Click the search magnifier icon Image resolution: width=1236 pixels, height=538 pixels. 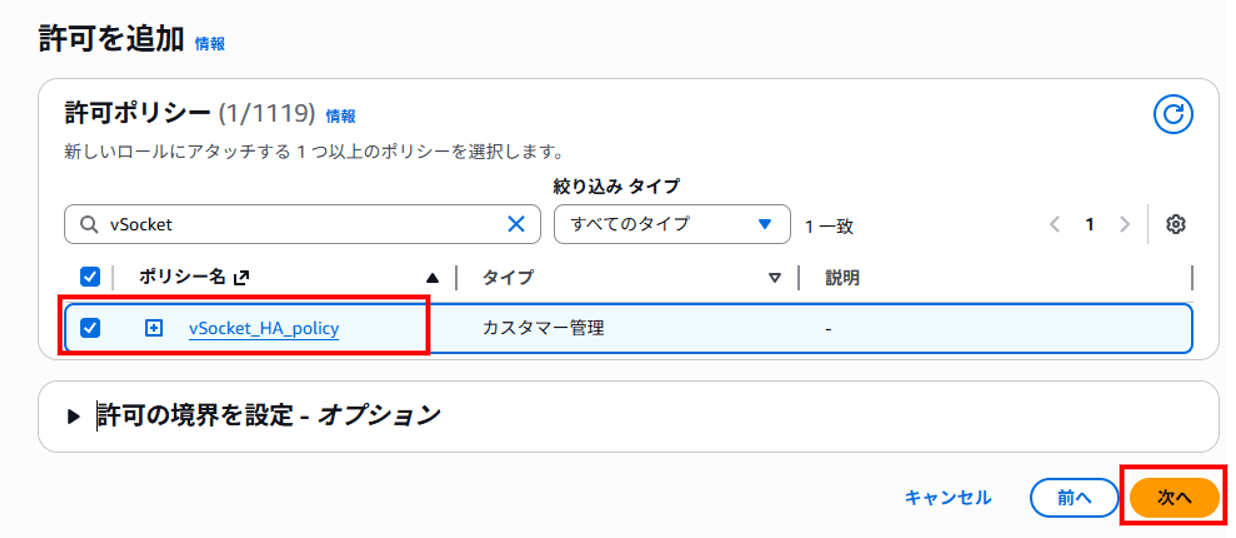click(x=88, y=225)
